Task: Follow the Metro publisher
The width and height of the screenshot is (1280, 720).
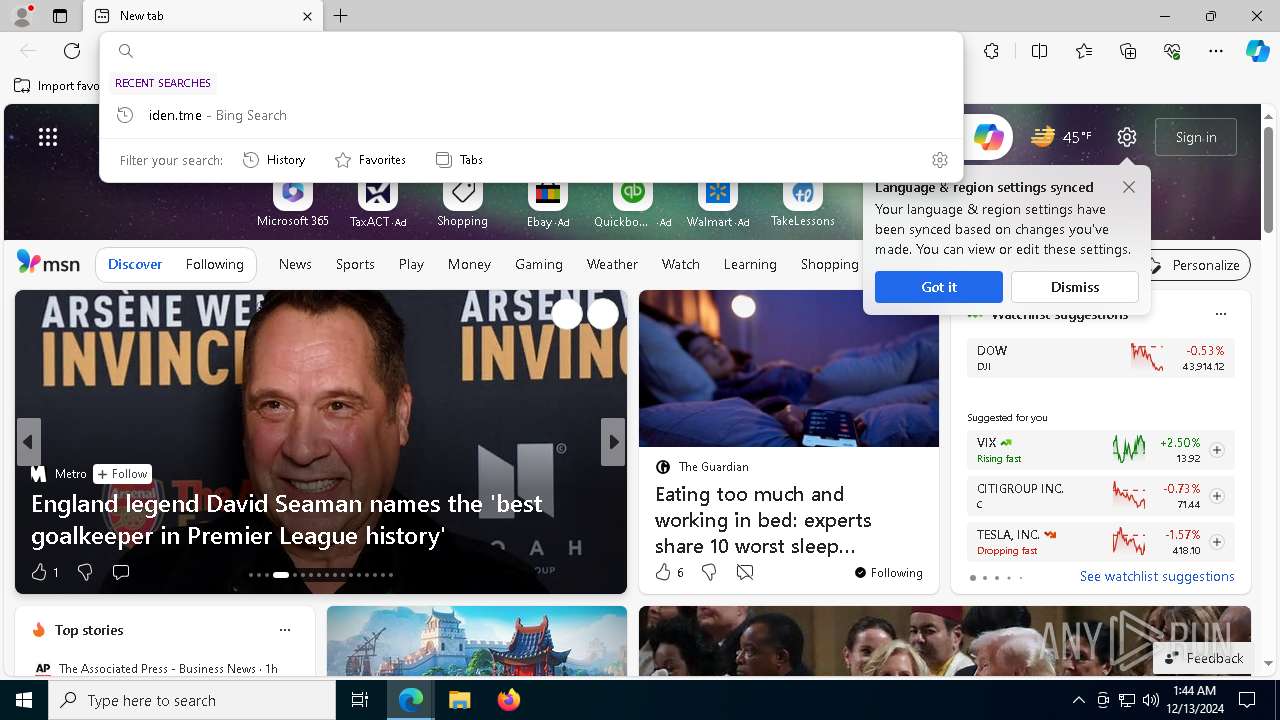Action: [123, 474]
